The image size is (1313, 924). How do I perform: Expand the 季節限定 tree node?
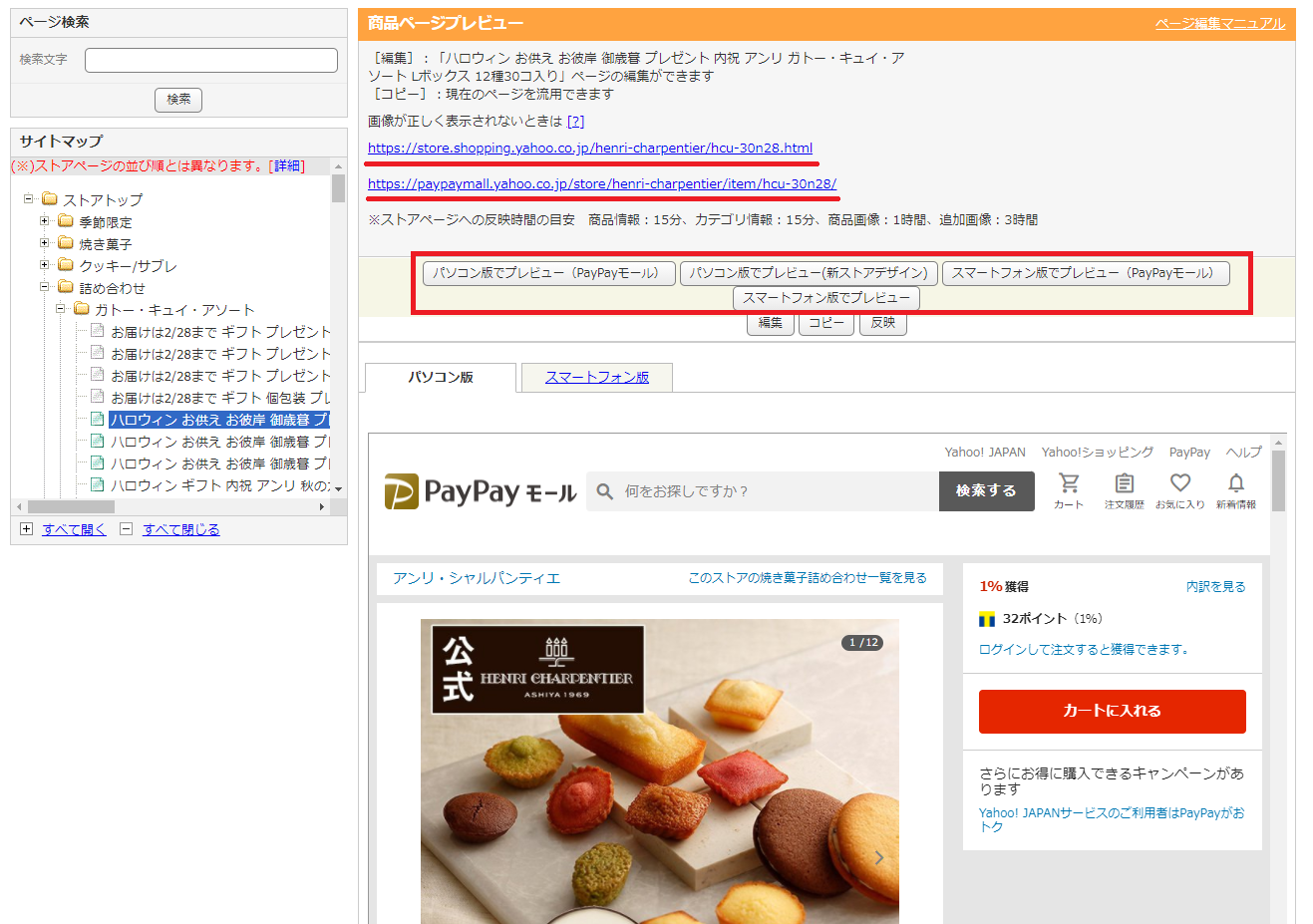coord(44,221)
